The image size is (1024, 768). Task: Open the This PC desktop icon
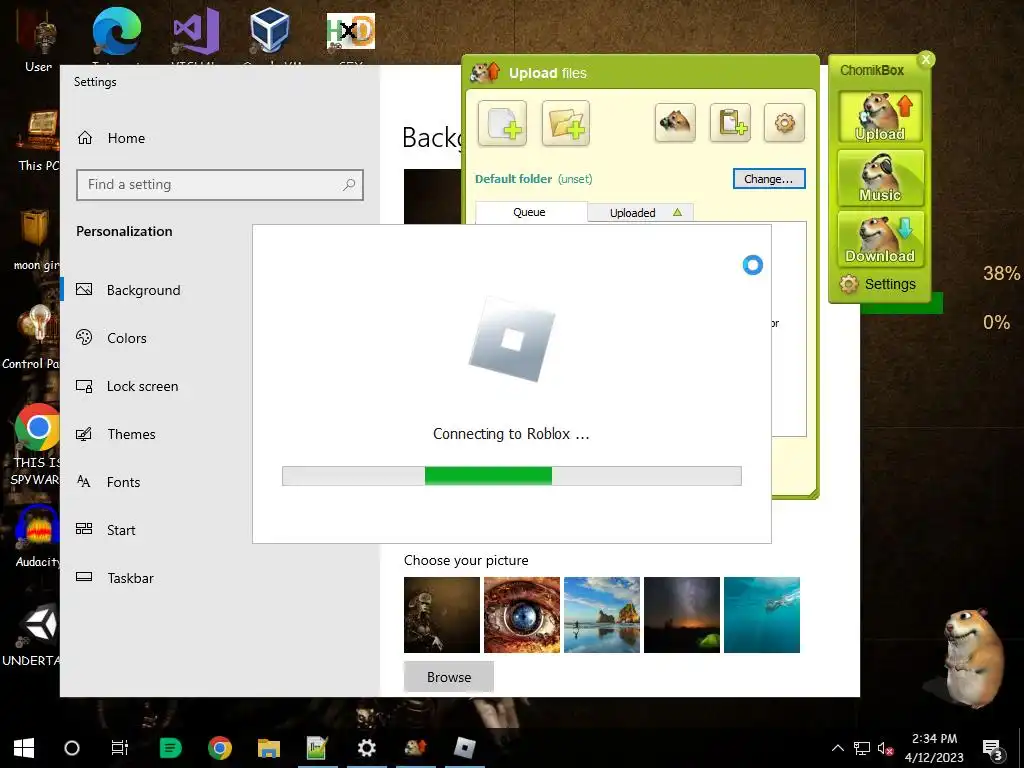coord(39,140)
